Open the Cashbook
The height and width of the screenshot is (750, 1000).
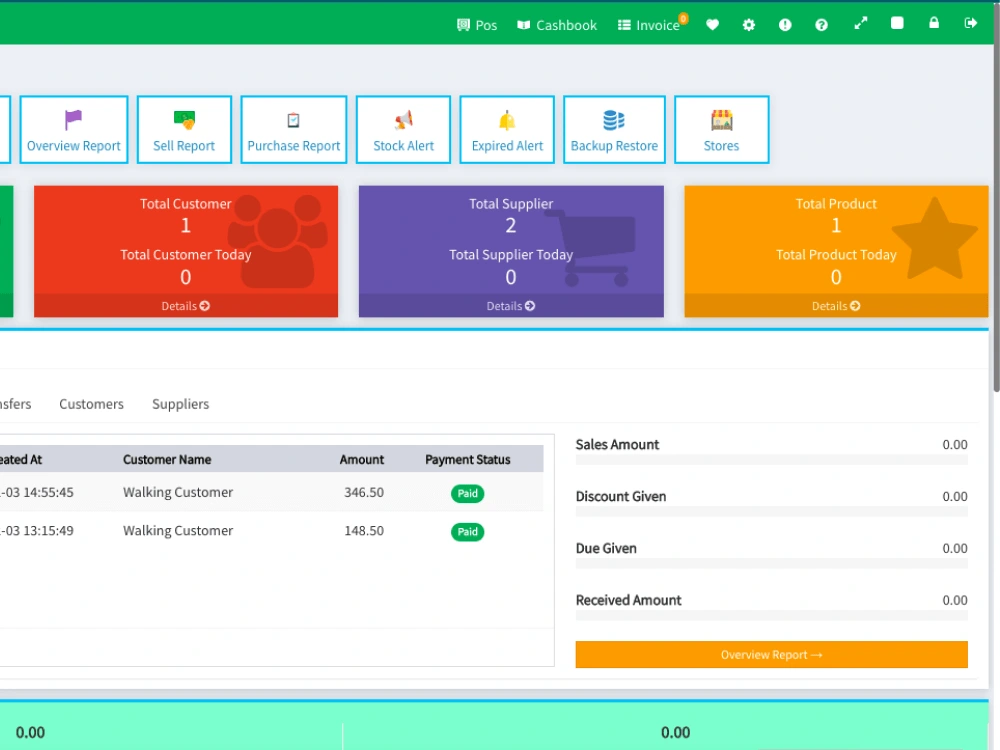click(x=556, y=25)
